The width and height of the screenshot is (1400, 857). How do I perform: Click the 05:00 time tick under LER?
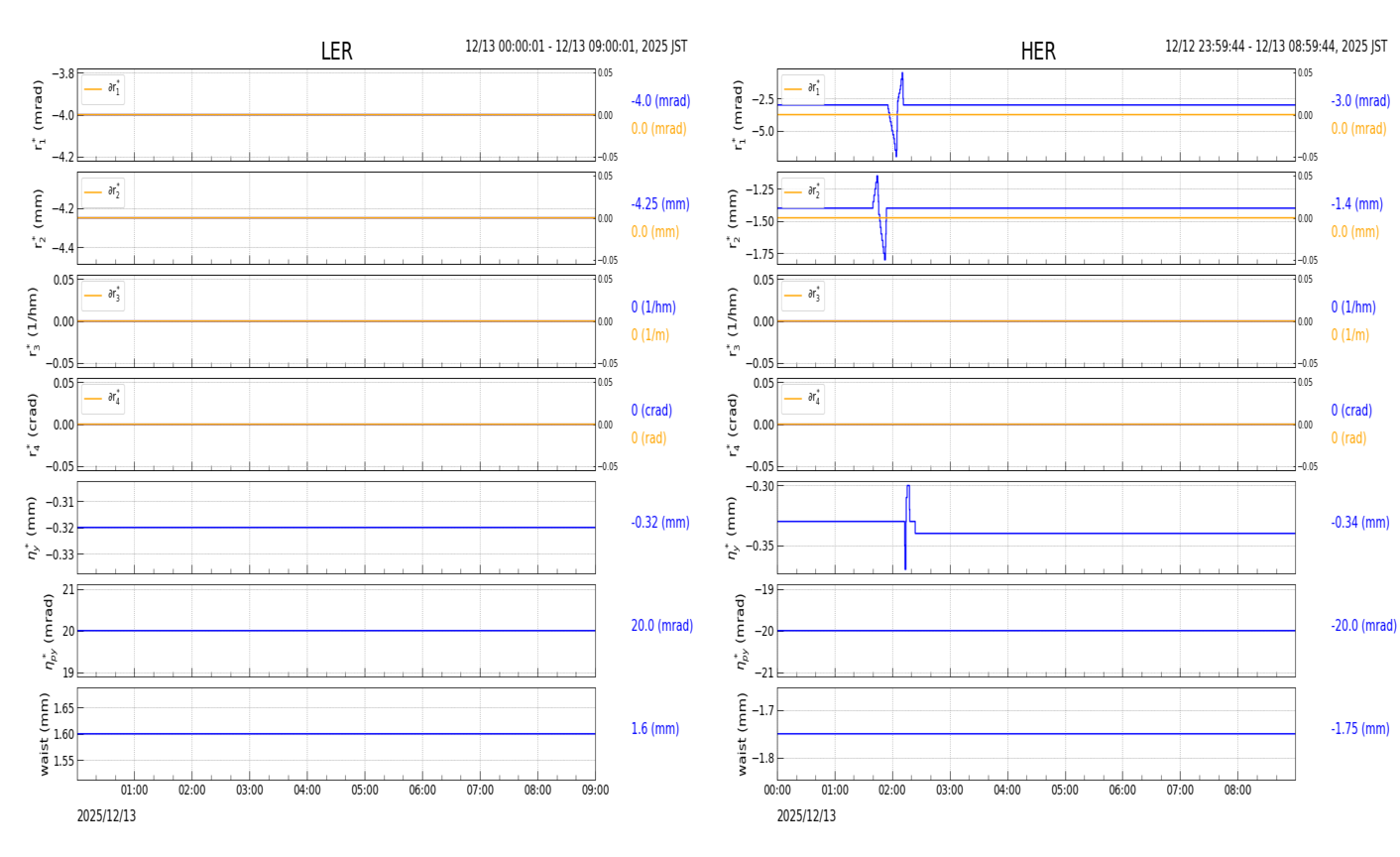pos(365,791)
